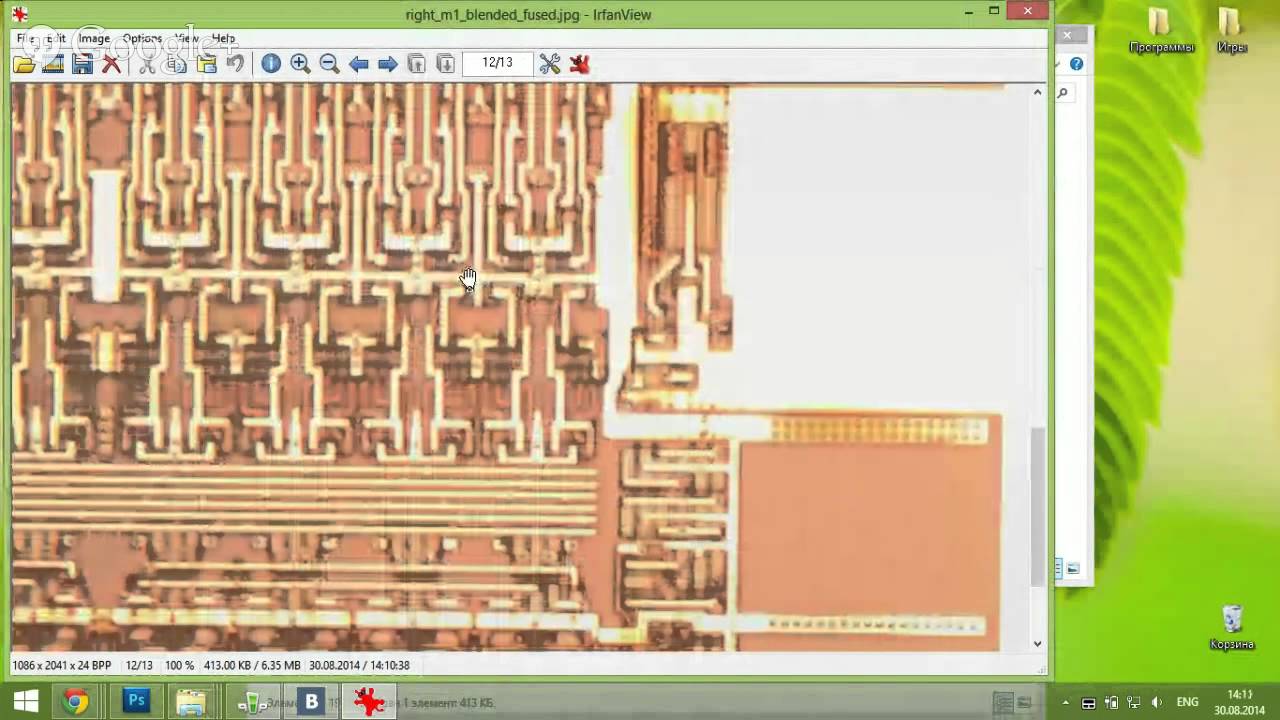
Task: Switch to IrfanView taskbar button
Action: click(x=369, y=702)
